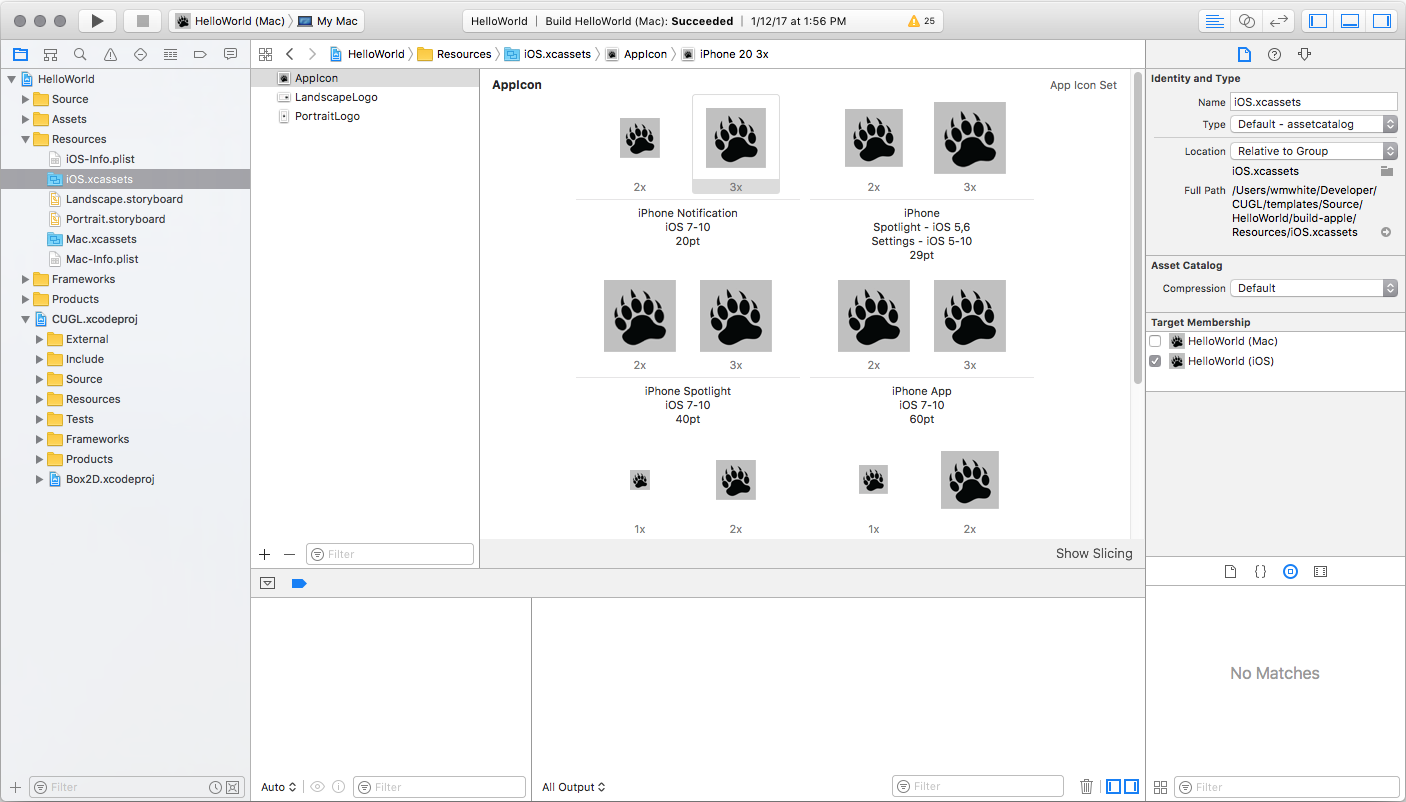Open the Location Relative to Group dropdown
Screen dimensions: 1406x802
1314,151
